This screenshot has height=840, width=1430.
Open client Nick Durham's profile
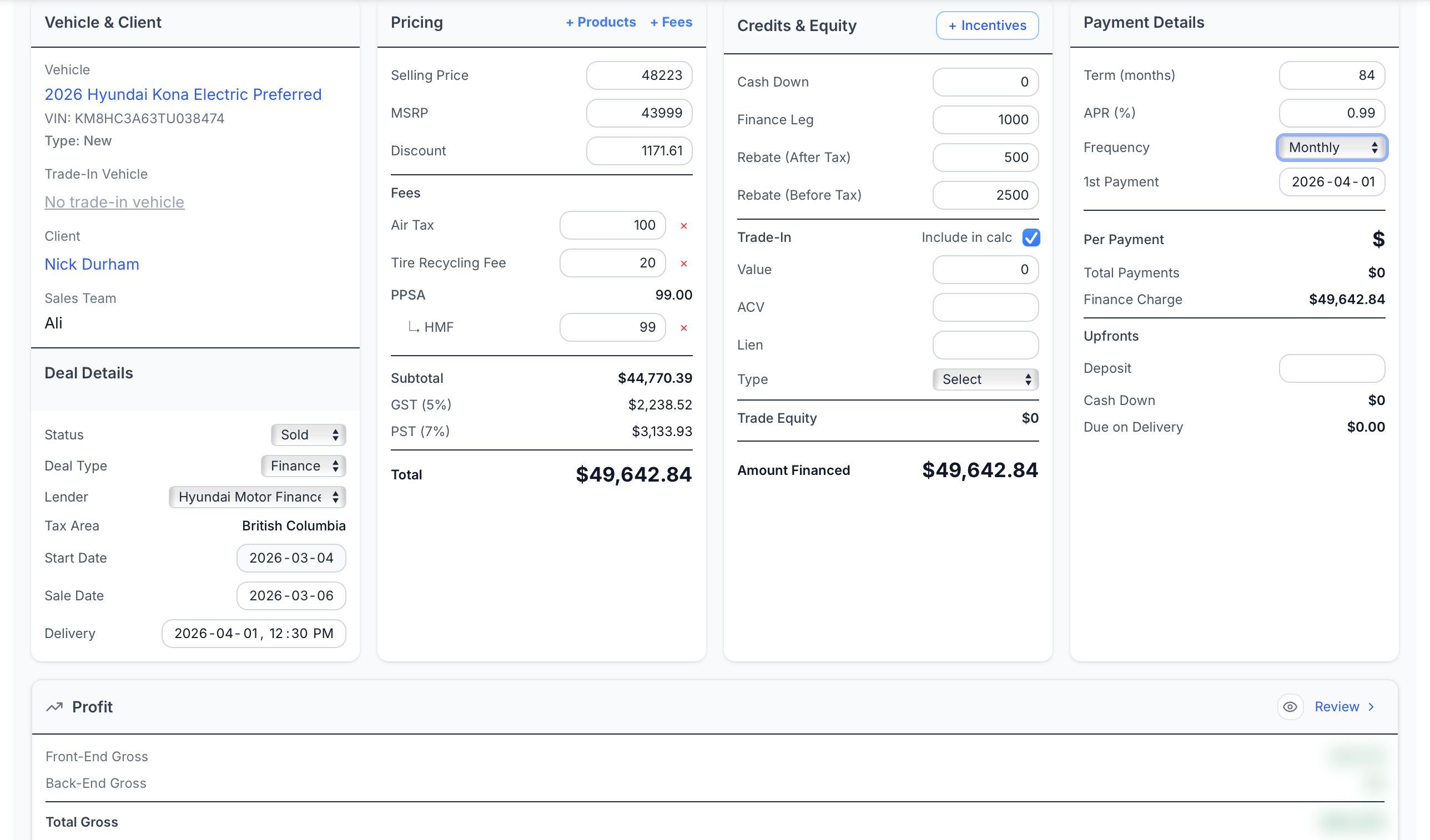pos(92,264)
